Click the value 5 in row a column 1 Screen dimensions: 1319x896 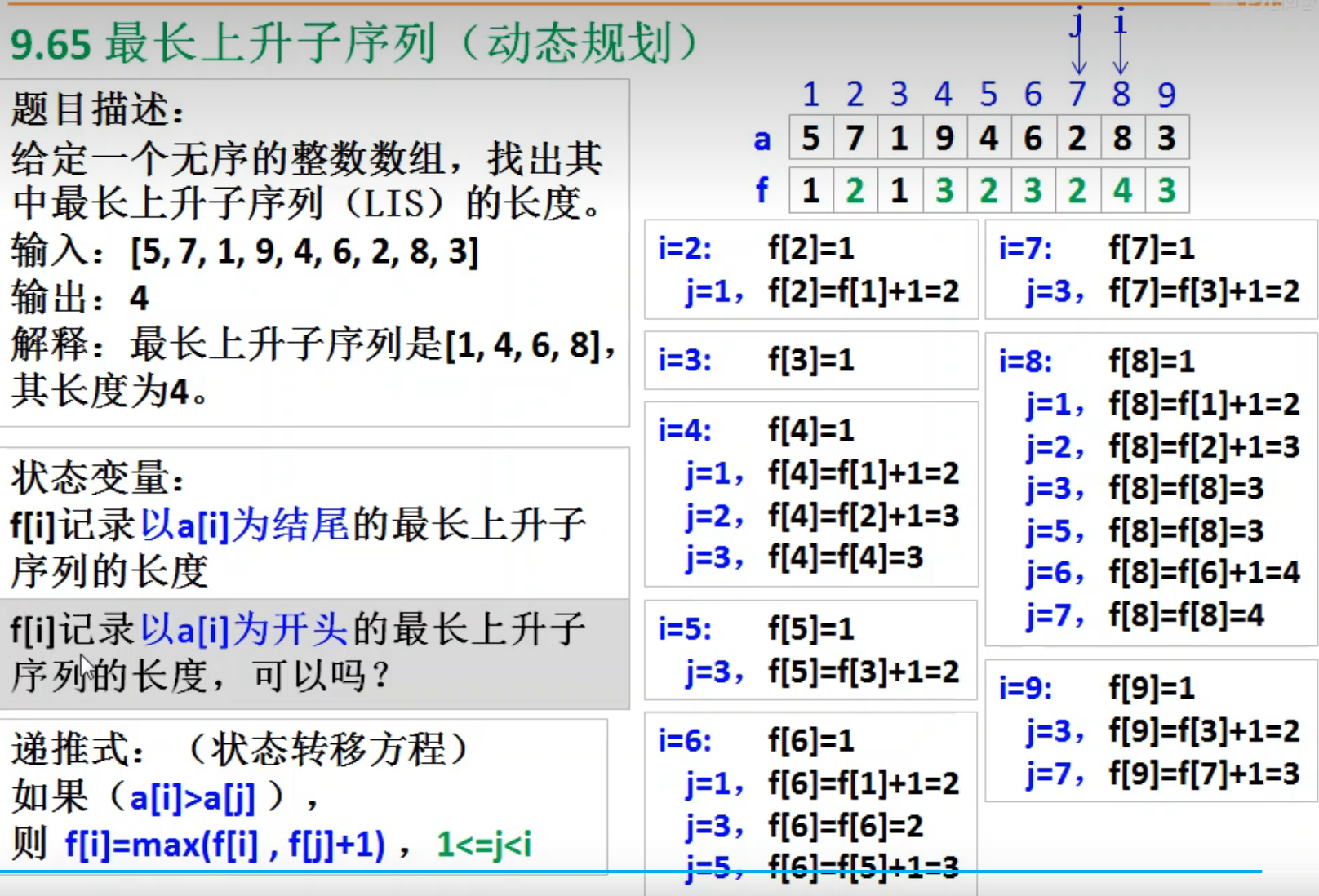point(810,137)
